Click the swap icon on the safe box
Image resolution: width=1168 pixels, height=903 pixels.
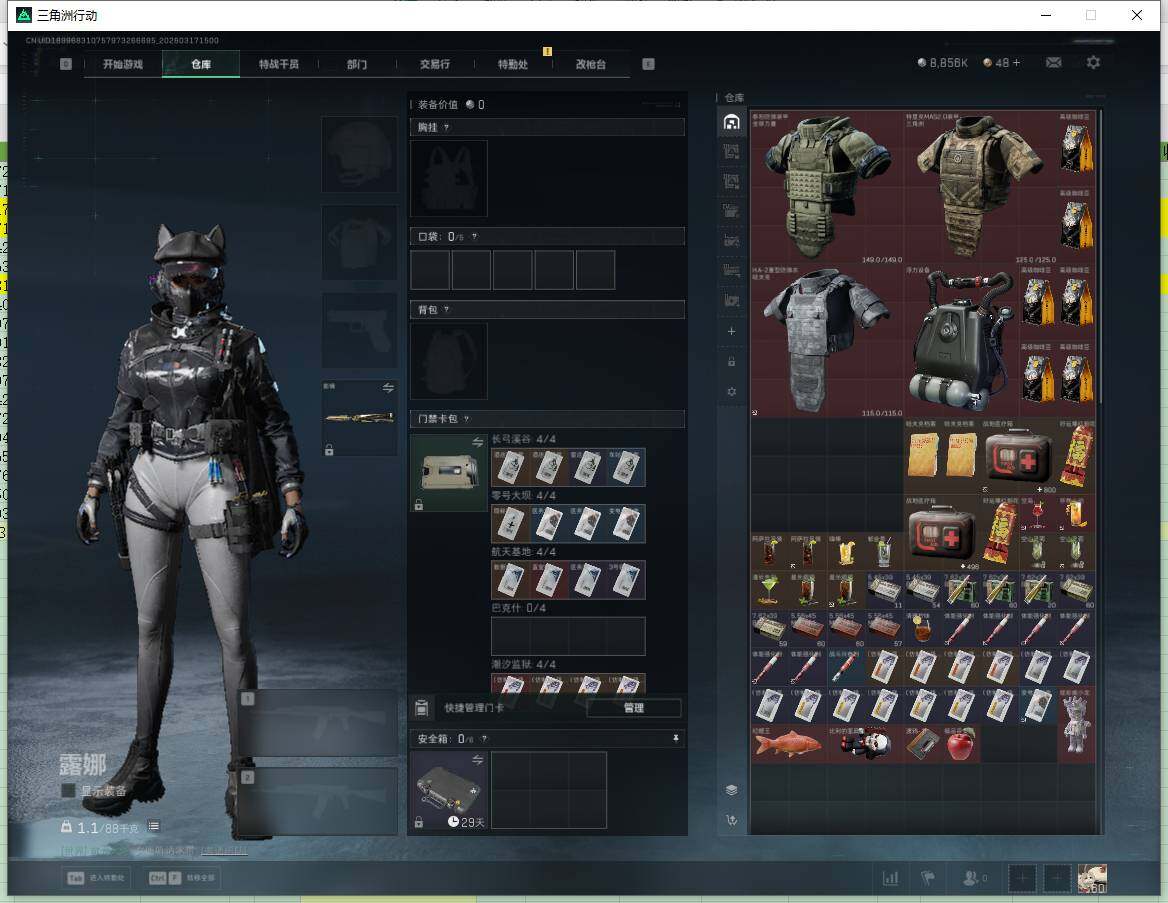coord(477,760)
